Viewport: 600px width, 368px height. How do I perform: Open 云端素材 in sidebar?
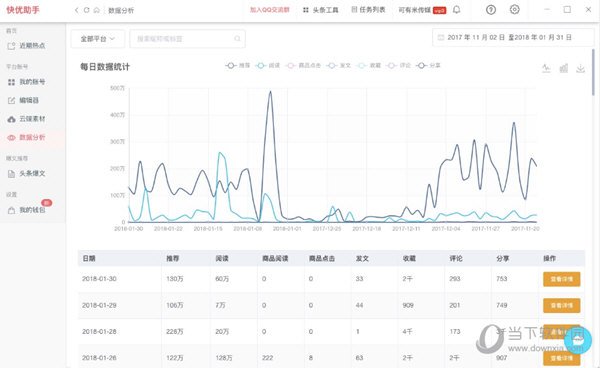tap(32, 119)
